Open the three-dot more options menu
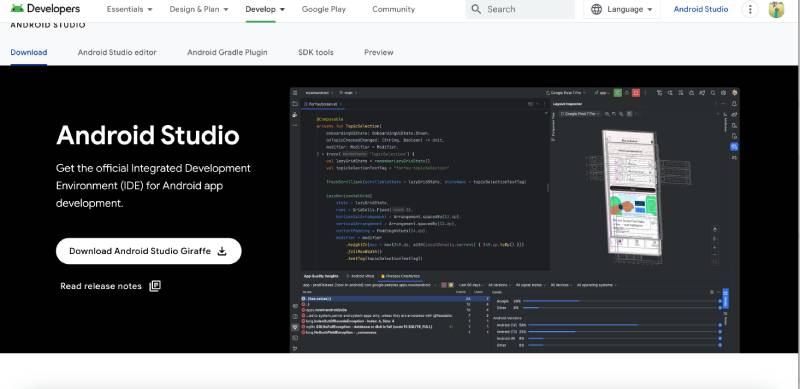This screenshot has height=389, width=800. coord(749,9)
